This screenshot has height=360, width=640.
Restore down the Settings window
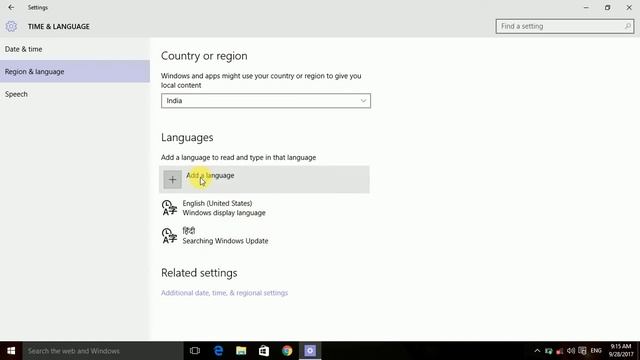608,7
